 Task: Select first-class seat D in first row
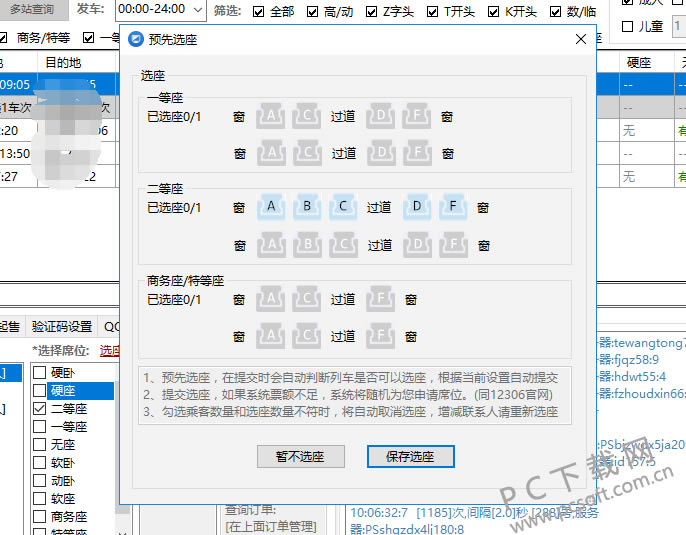[381, 116]
